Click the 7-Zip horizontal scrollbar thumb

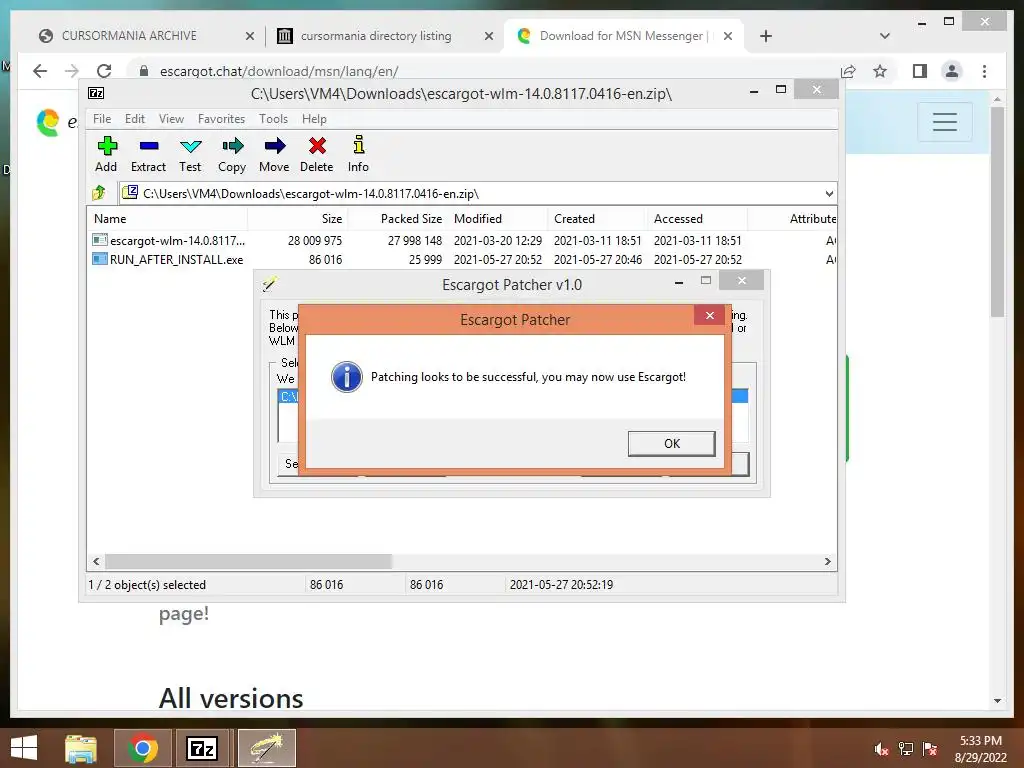pos(248,562)
